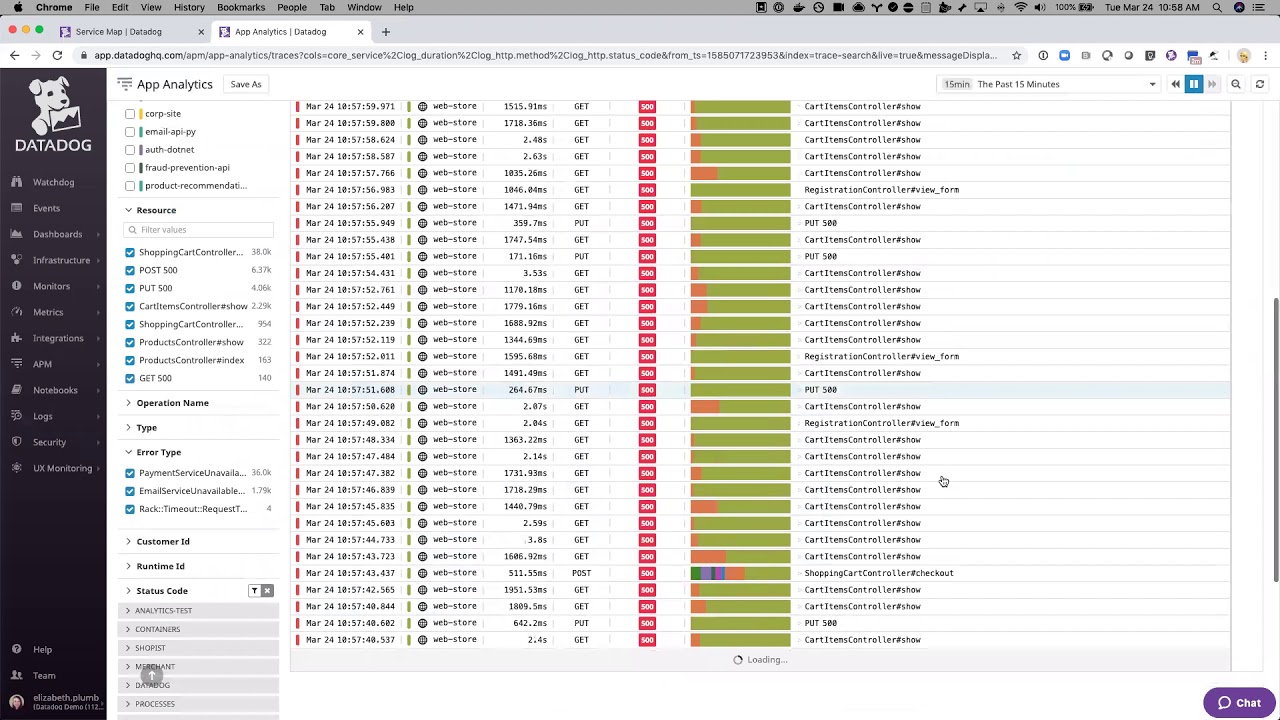Check the fraud-prevention-api checkbox
This screenshot has height=720, width=1280.
pos(130,168)
